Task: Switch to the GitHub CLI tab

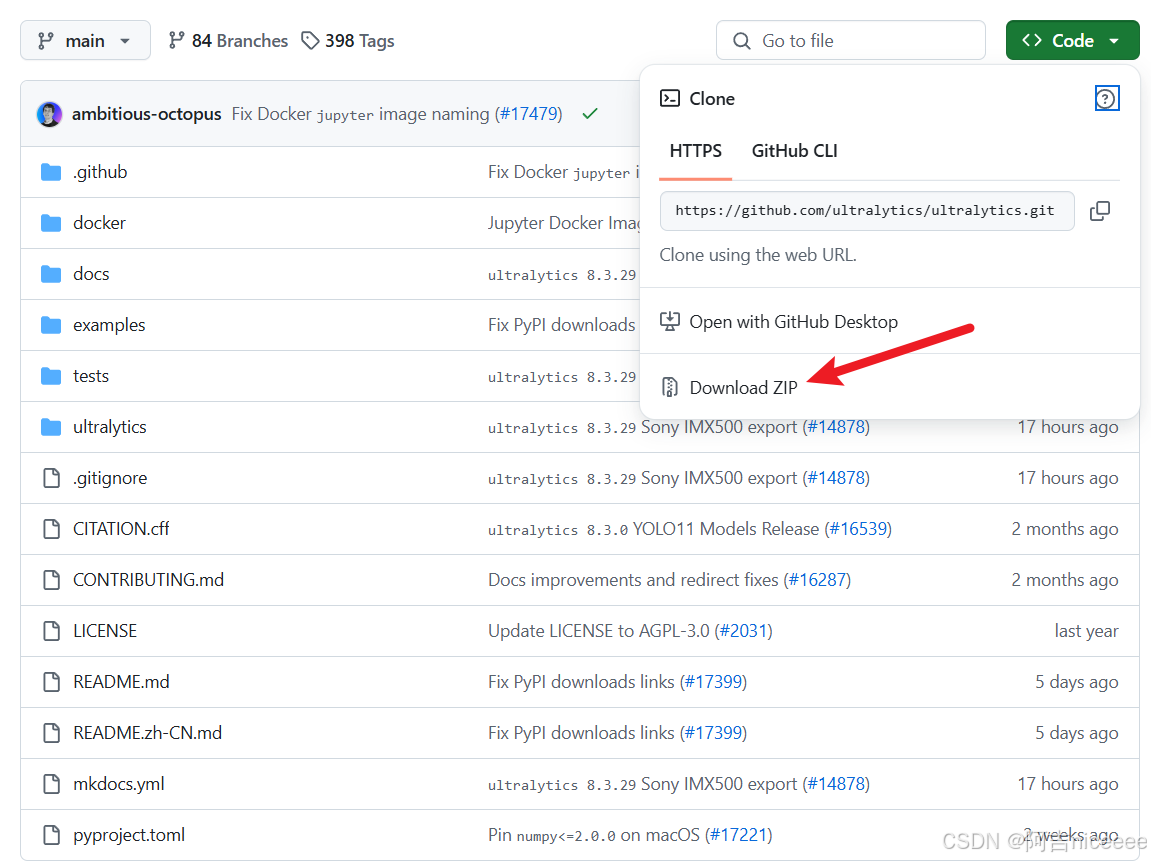Action: [794, 151]
